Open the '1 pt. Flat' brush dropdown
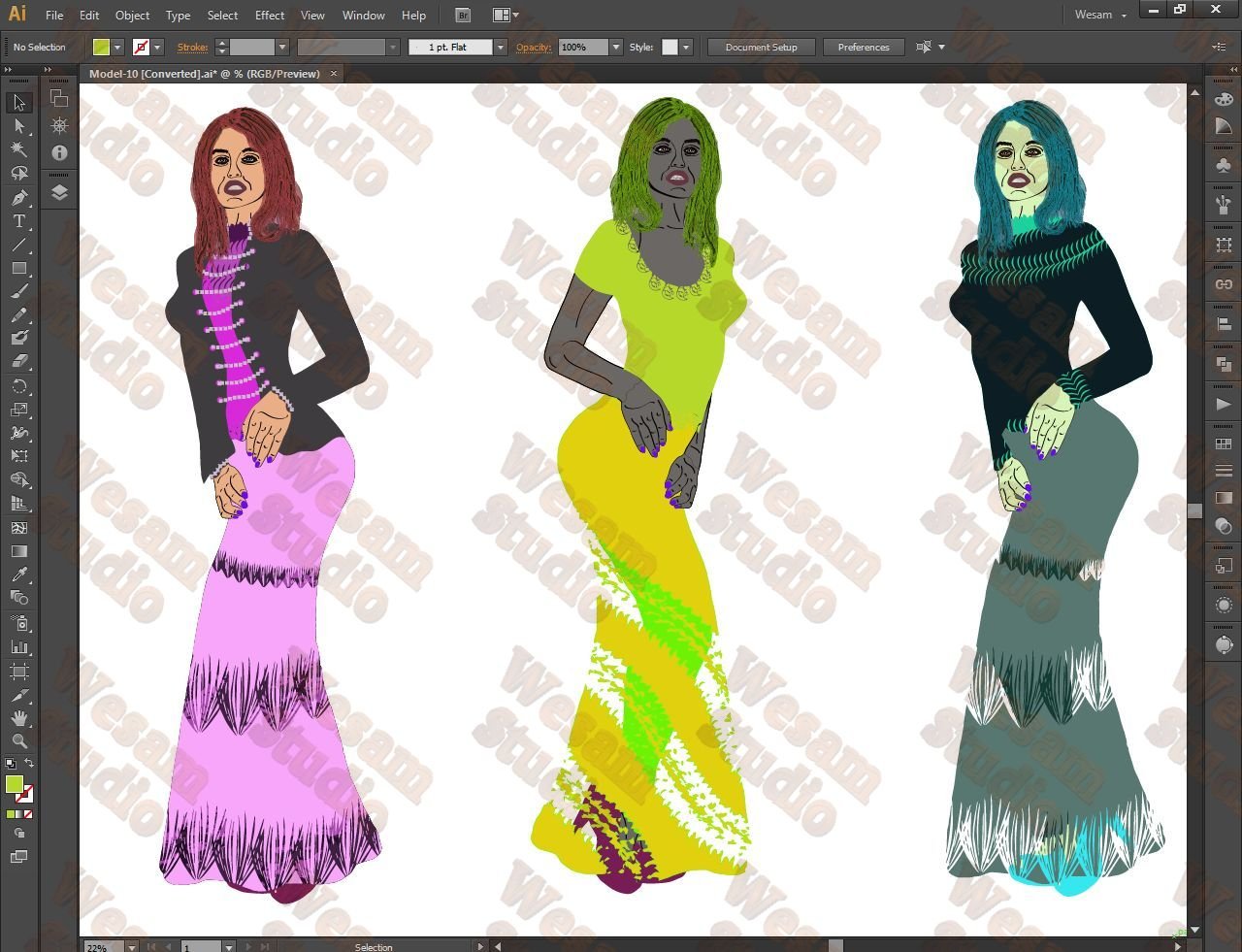Viewport: 1242px width, 952px height. pos(501,47)
